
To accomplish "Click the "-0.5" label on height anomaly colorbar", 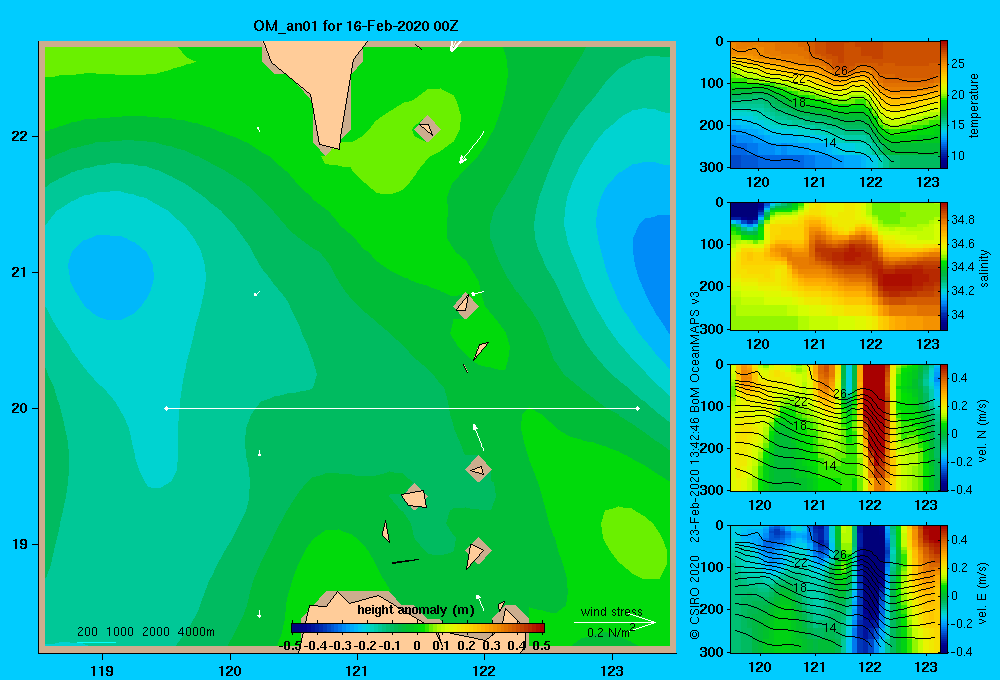I will [x=291, y=646].
